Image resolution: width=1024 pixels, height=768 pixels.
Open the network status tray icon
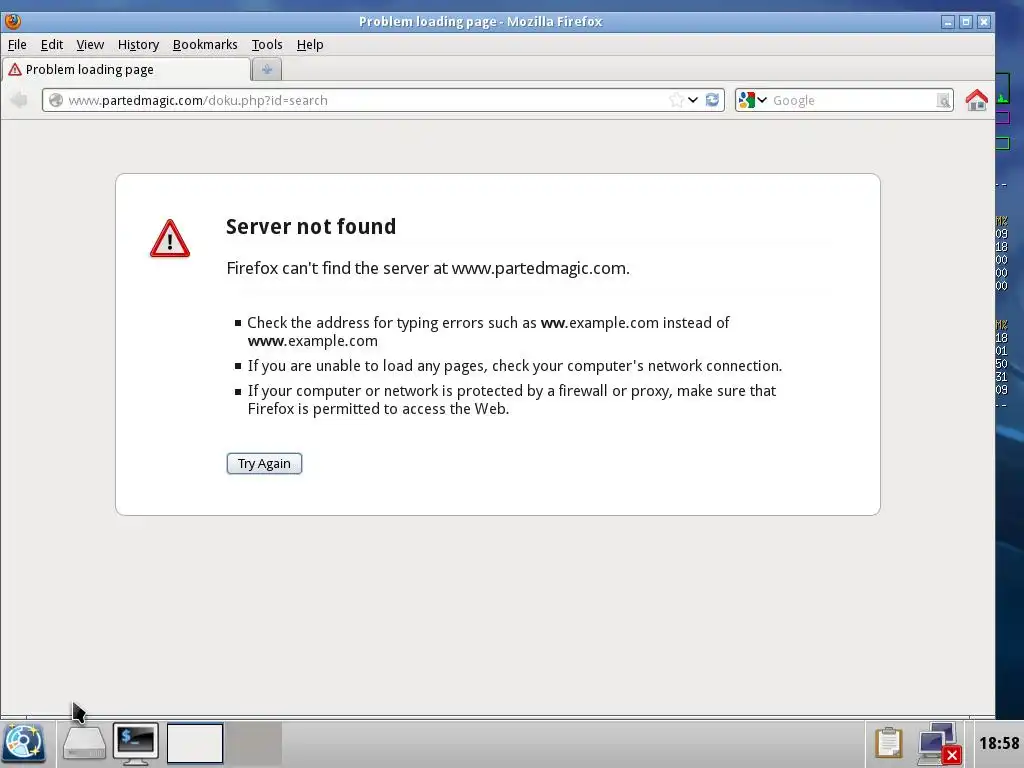[x=938, y=743]
